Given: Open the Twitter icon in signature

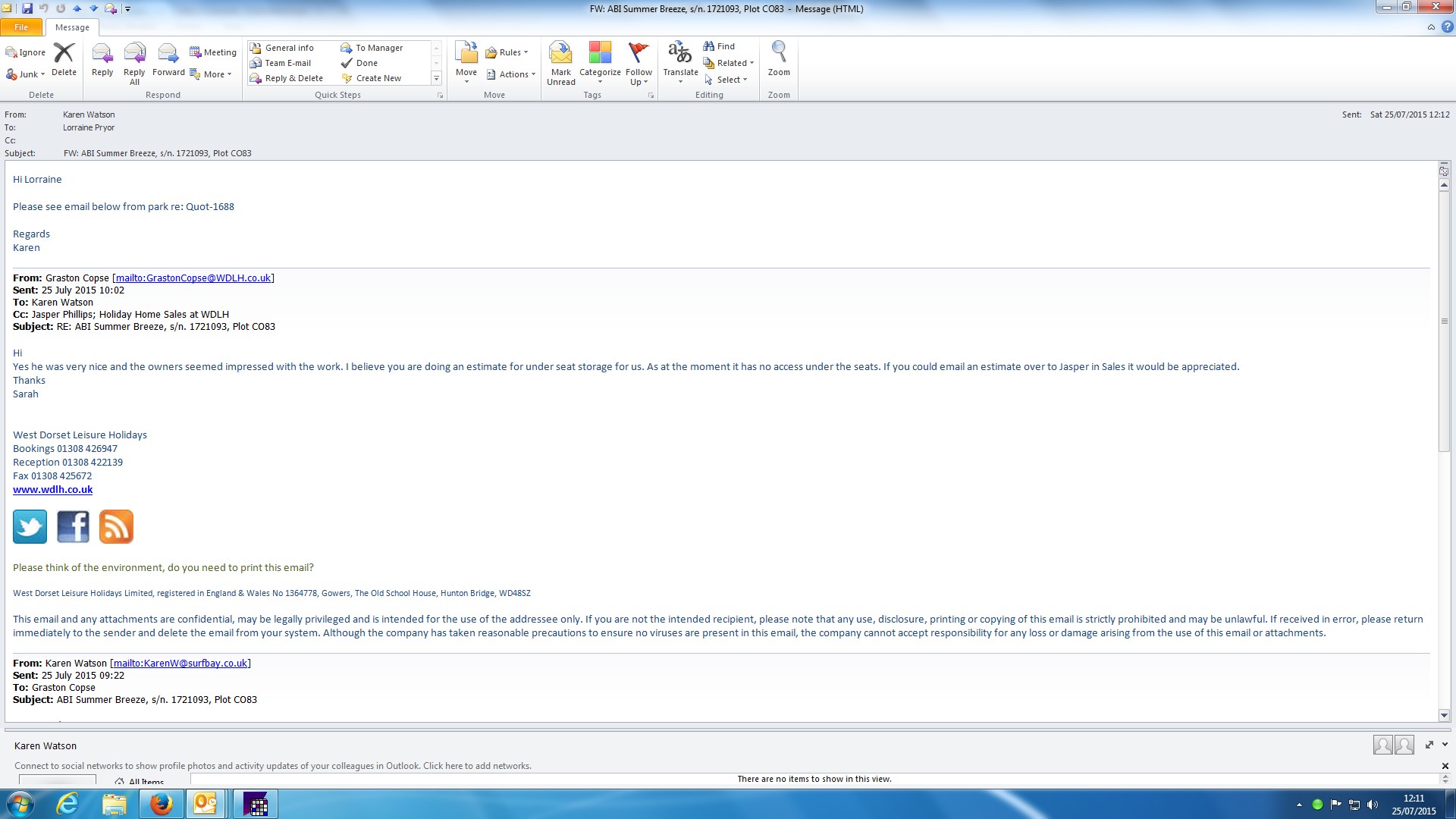Looking at the screenshot, I should tap(30, 526).
